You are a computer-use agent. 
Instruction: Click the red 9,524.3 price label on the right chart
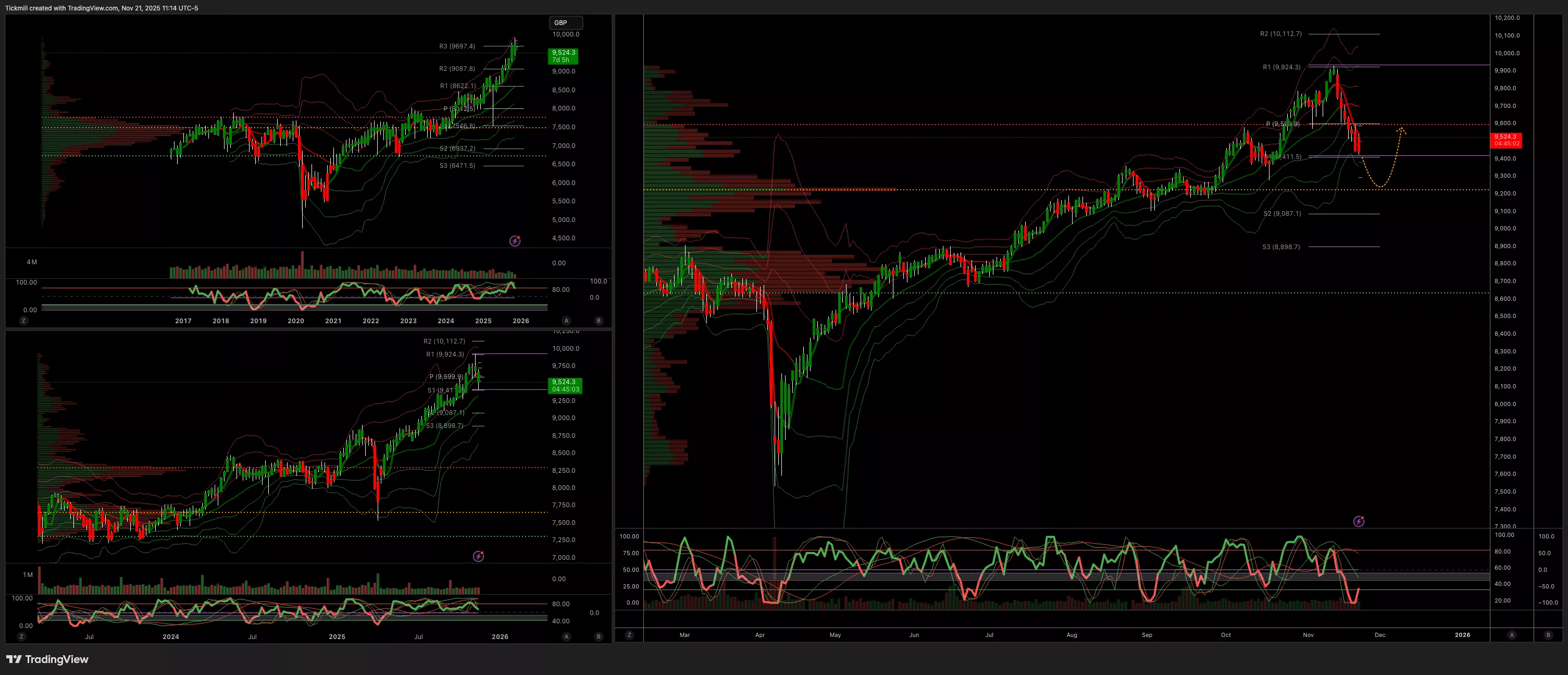coord(1505,140)
